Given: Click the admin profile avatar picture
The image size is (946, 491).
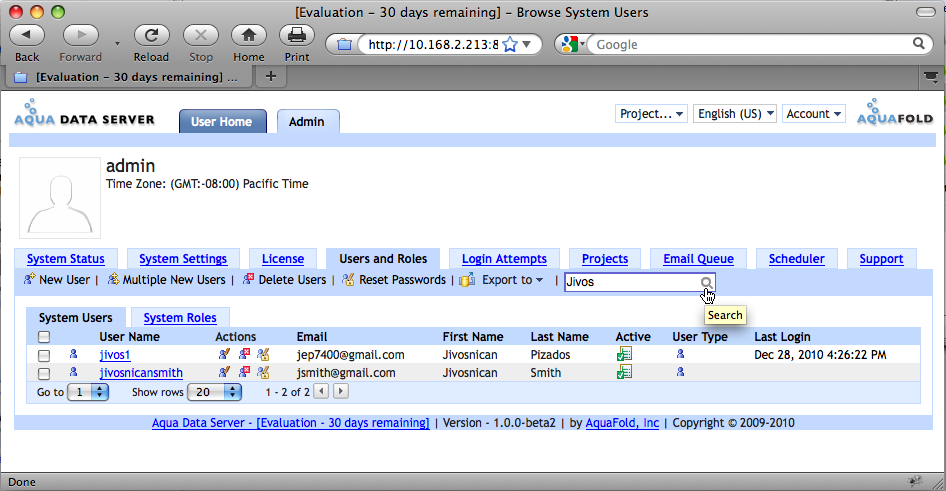Looking at the screenshot, I should (60, 198).
